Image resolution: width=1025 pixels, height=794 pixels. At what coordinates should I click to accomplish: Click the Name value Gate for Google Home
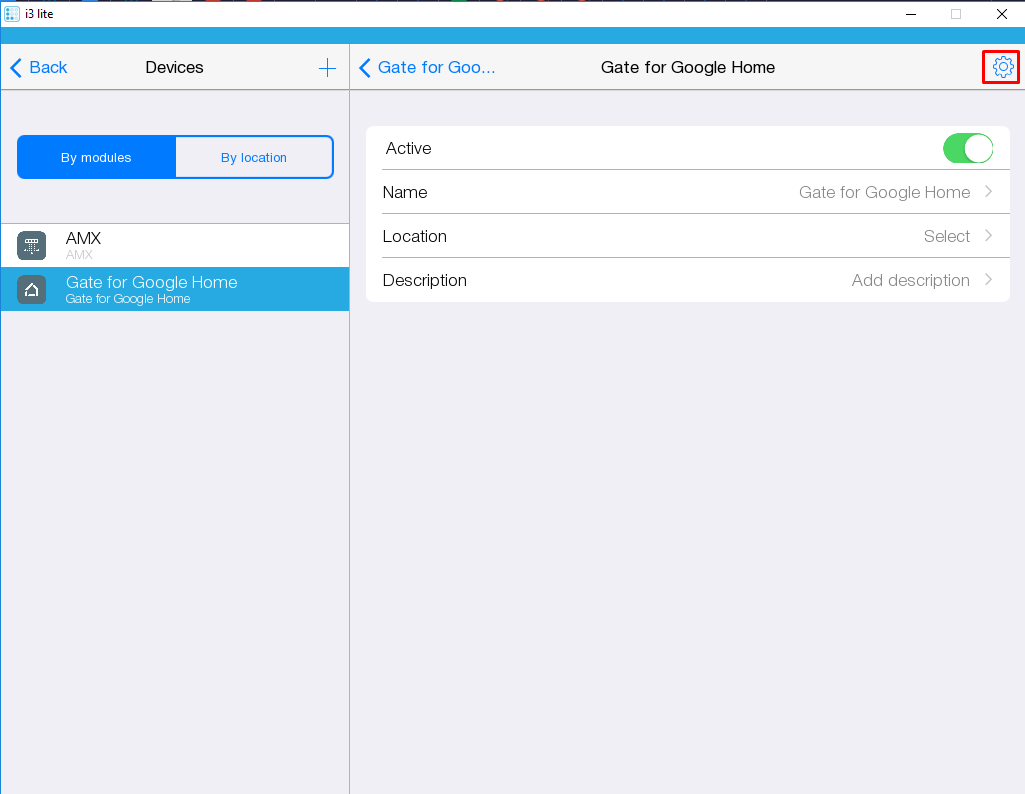884,193
